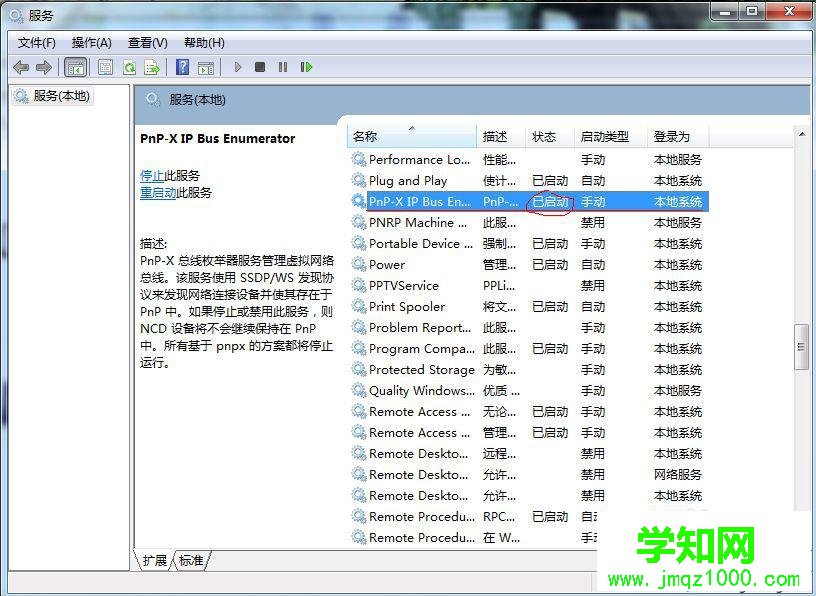
Task: Click the Help question mark icon
Action: tap(181, 67)
